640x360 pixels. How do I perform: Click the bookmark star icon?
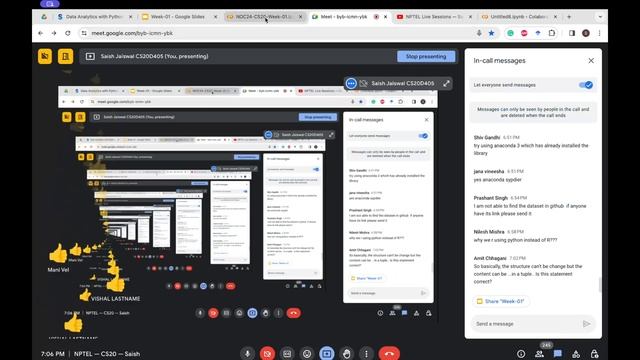491,33
